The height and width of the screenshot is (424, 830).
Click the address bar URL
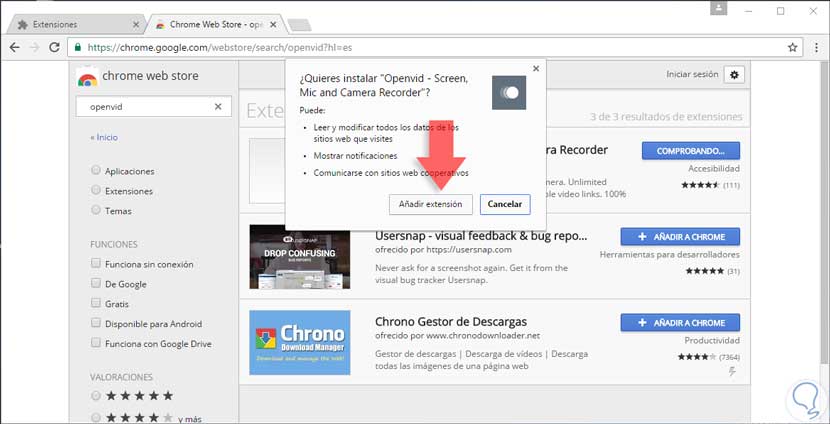pyautogui.click(x=220, y=48)
